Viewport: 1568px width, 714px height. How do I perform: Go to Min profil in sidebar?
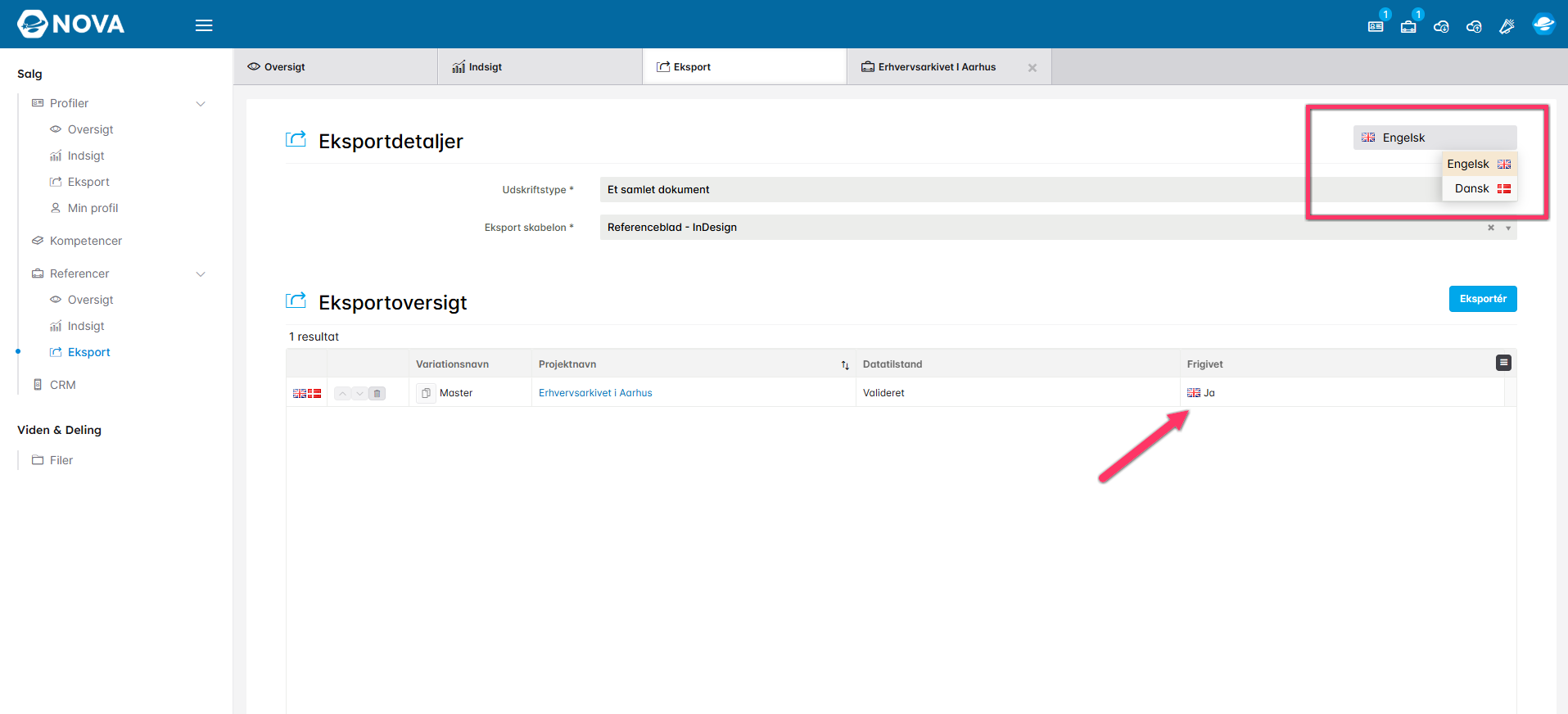coord(93,208)
